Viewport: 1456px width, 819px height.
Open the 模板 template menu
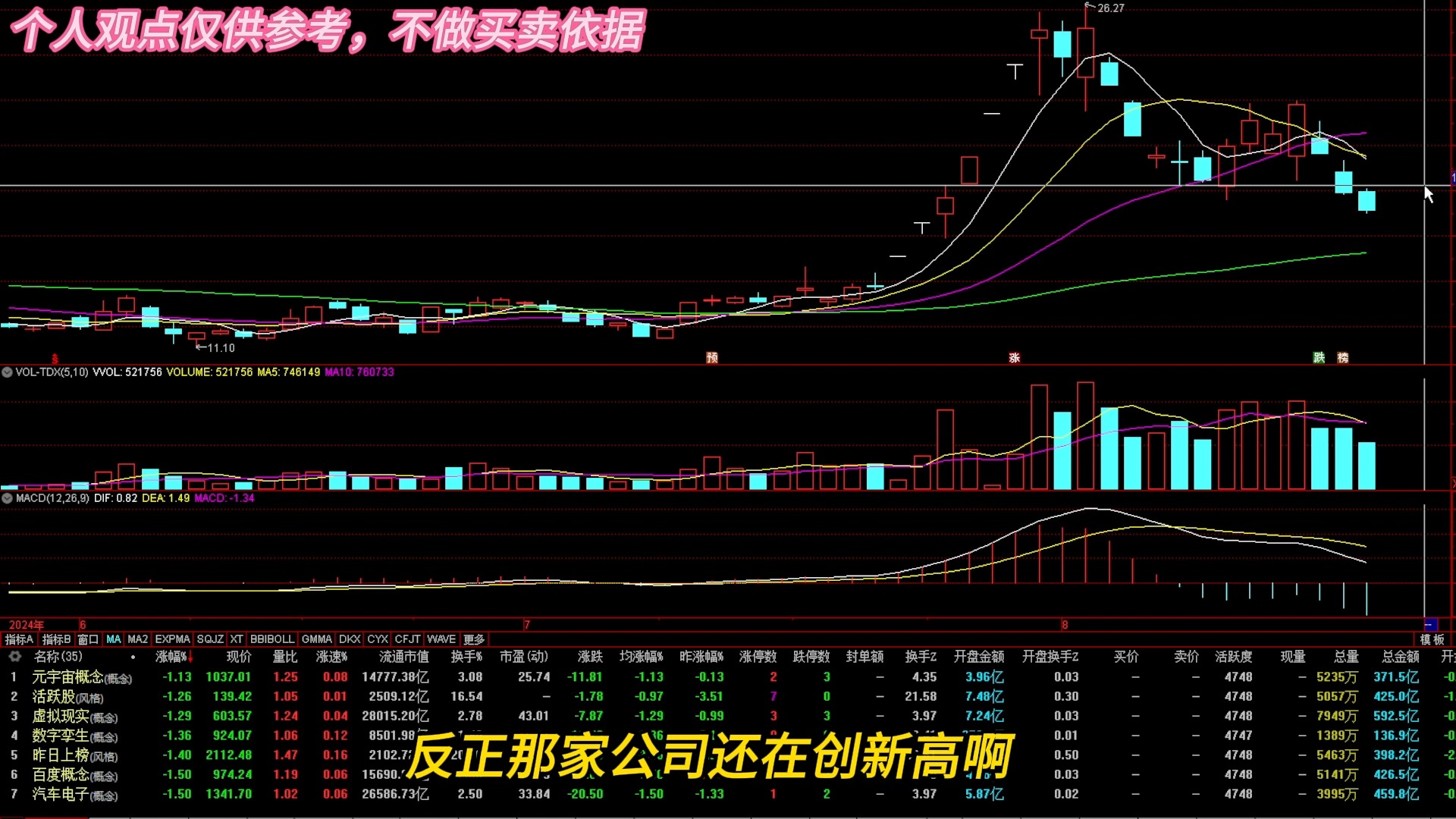1432,639
